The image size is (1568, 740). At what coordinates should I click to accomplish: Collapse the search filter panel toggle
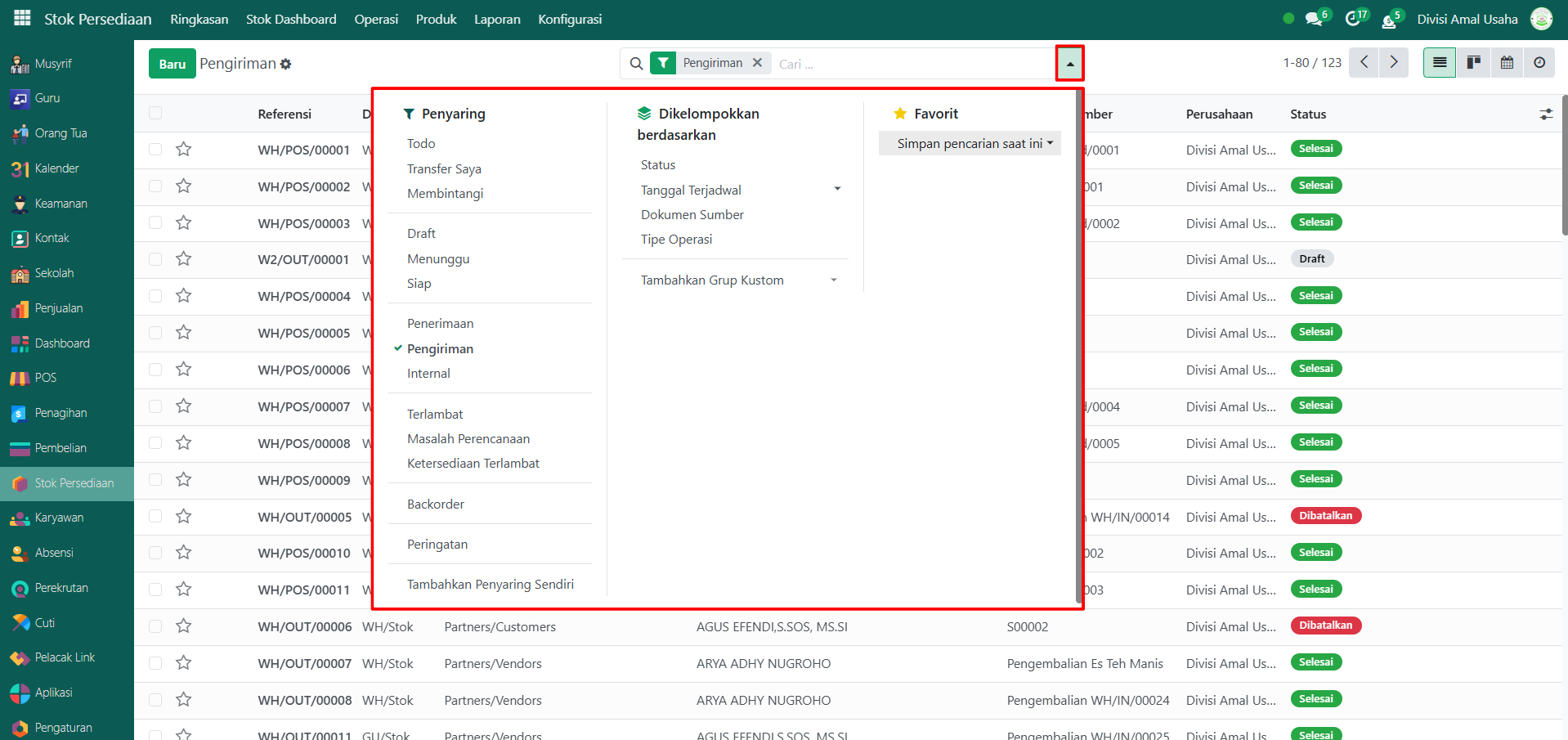(1069, 64)
